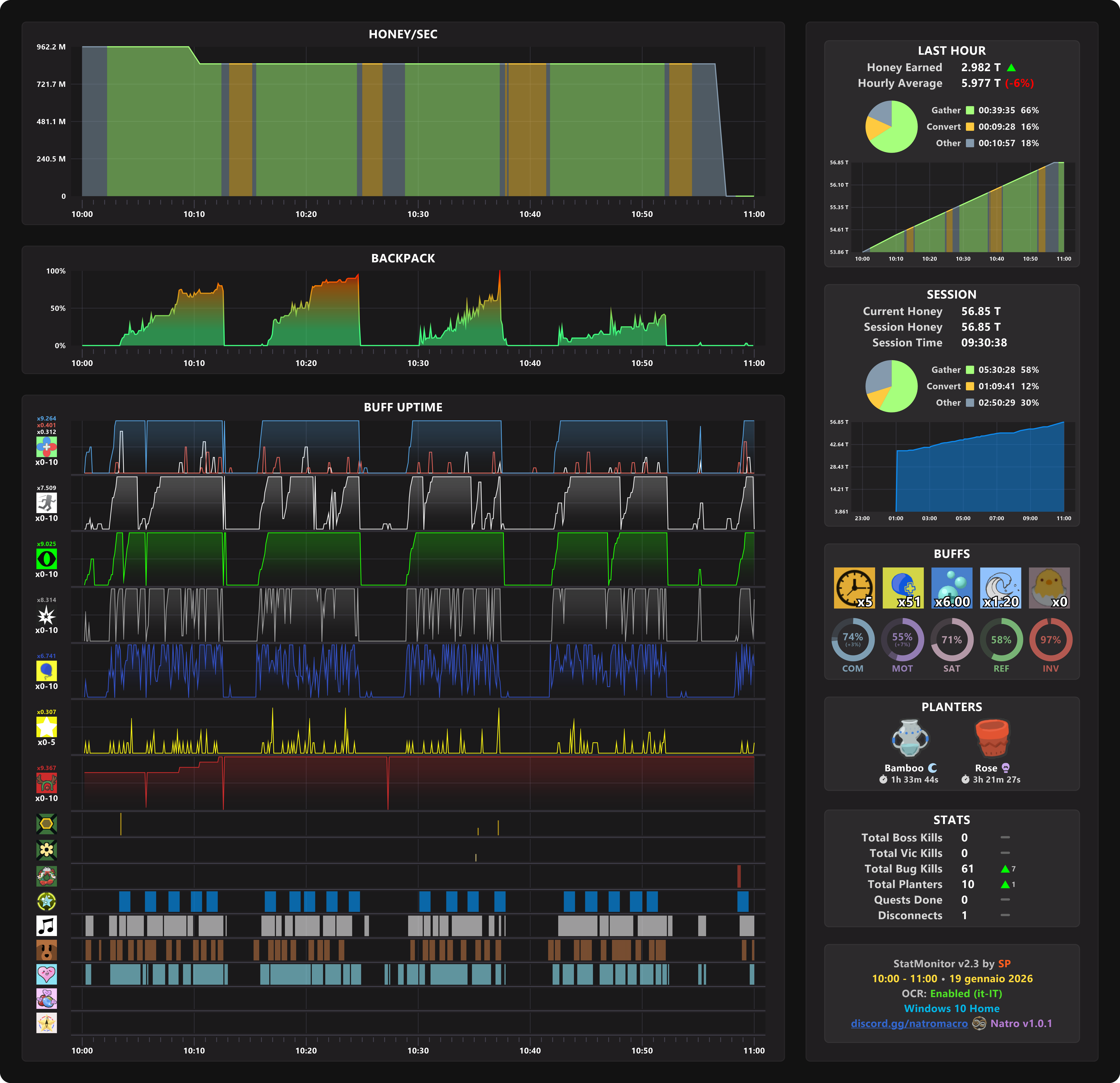
Task: Click the Session Convert orange legend swatch
Action: 970,386
